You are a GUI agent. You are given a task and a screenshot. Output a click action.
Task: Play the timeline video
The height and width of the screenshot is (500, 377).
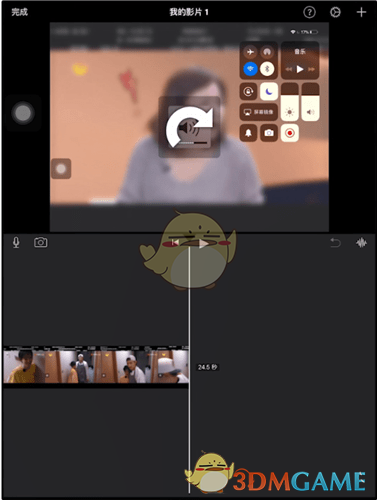203,243
